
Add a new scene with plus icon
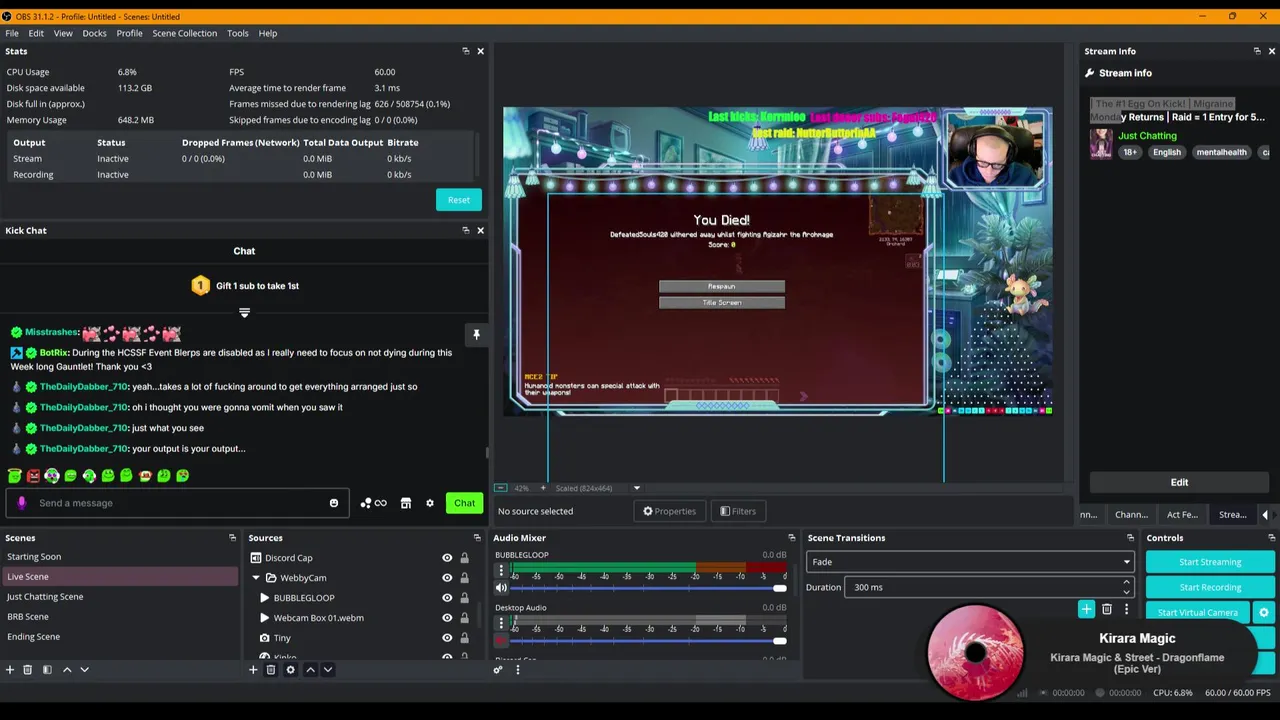click(10, 670)
